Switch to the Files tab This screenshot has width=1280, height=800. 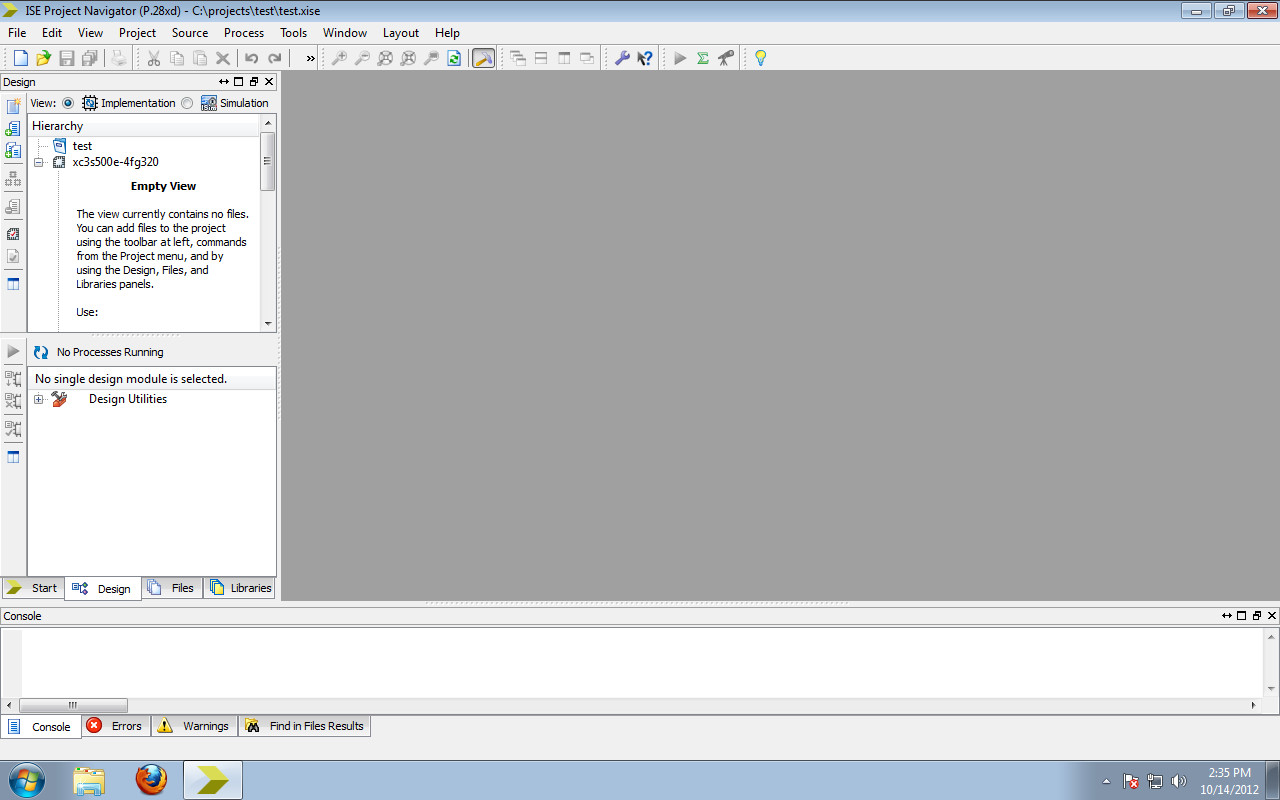(x=172, y=588)
